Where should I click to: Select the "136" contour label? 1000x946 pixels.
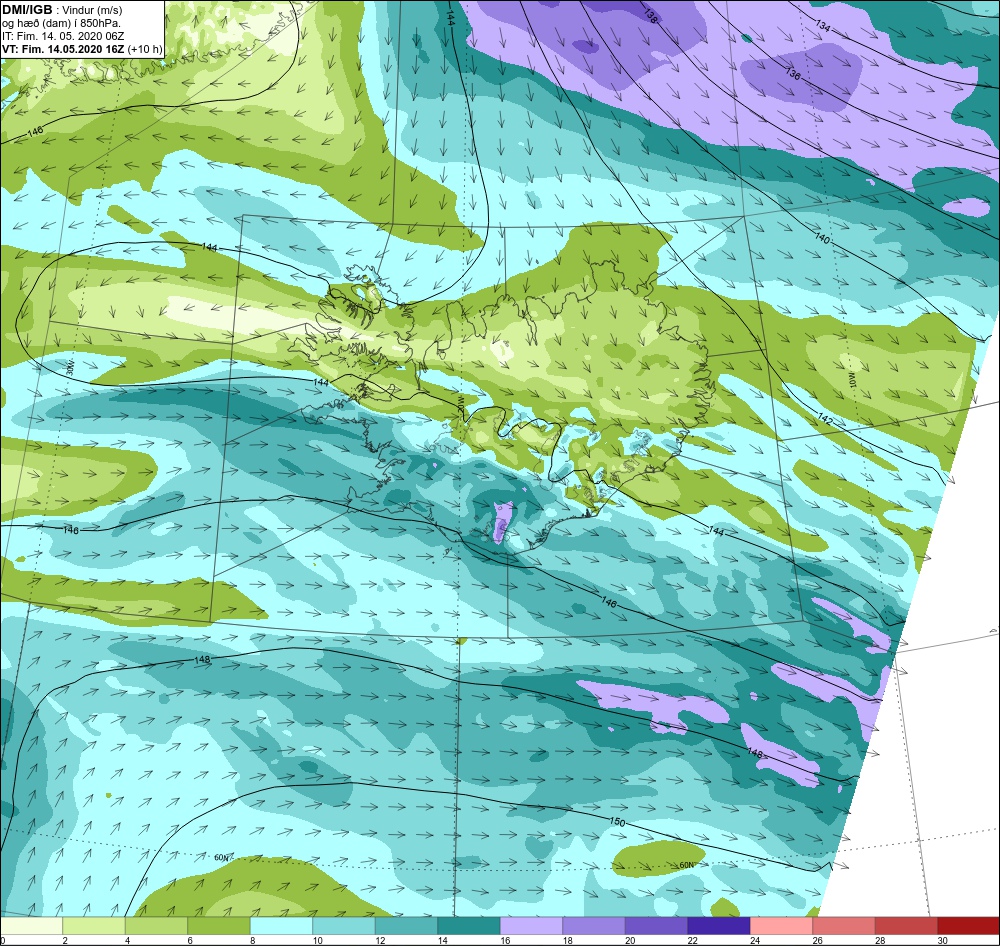tap(793, 73)
